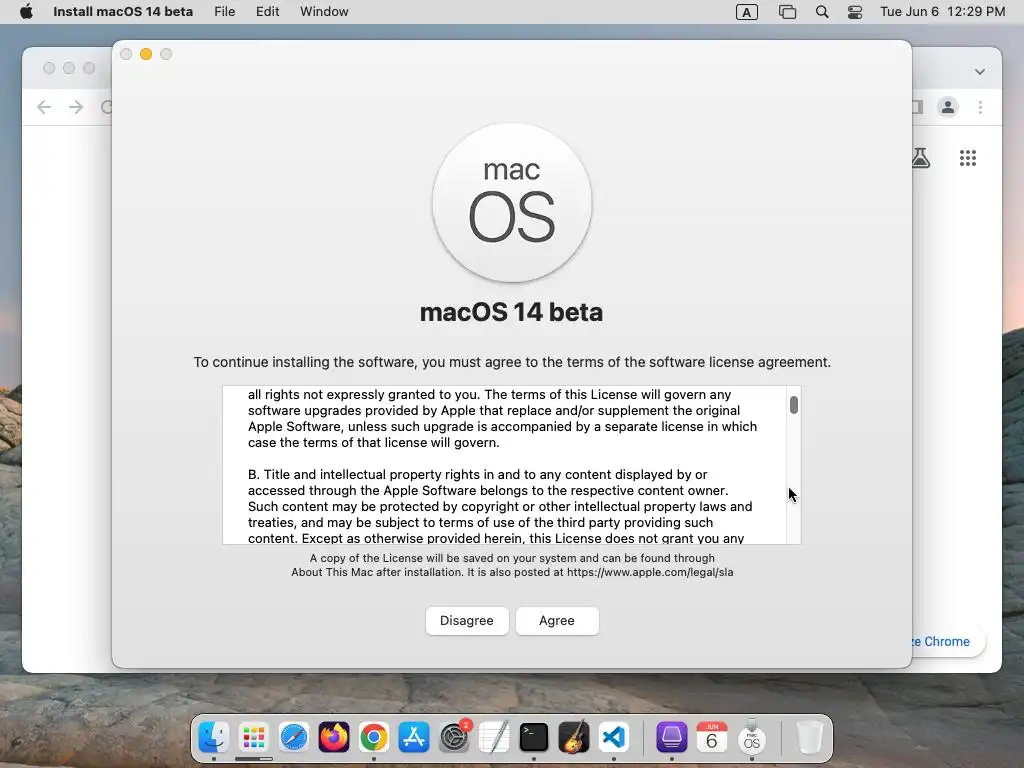Open Finder from the dock
This screenshot has width=1024, height=768.
(214, 738)
